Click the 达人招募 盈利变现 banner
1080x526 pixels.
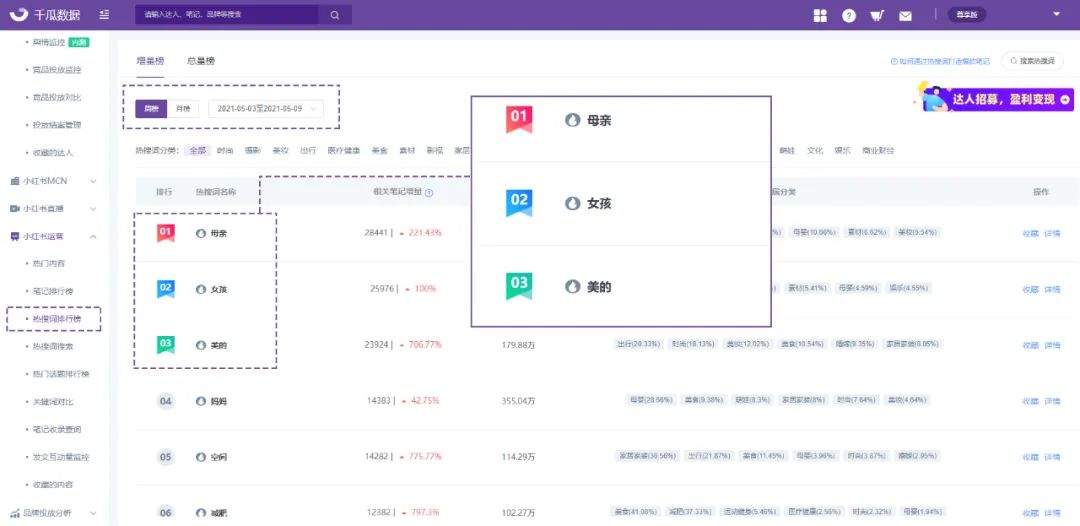(999, 98)
